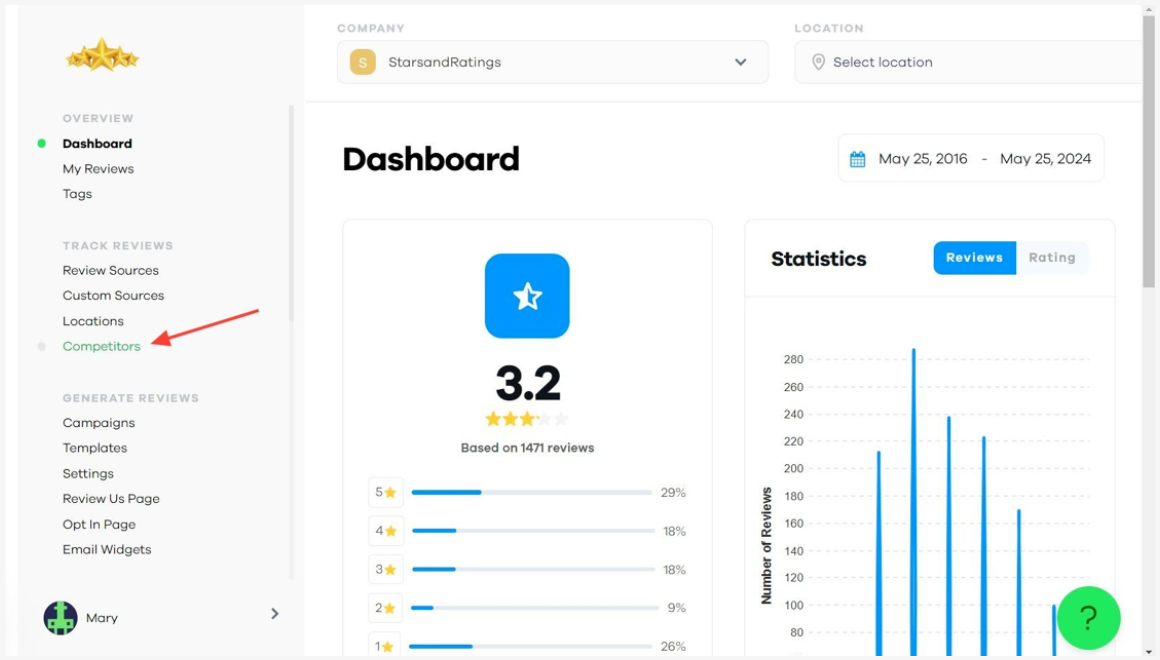
Task: Open Tags in the sidebar
Action: click(77, 194)
